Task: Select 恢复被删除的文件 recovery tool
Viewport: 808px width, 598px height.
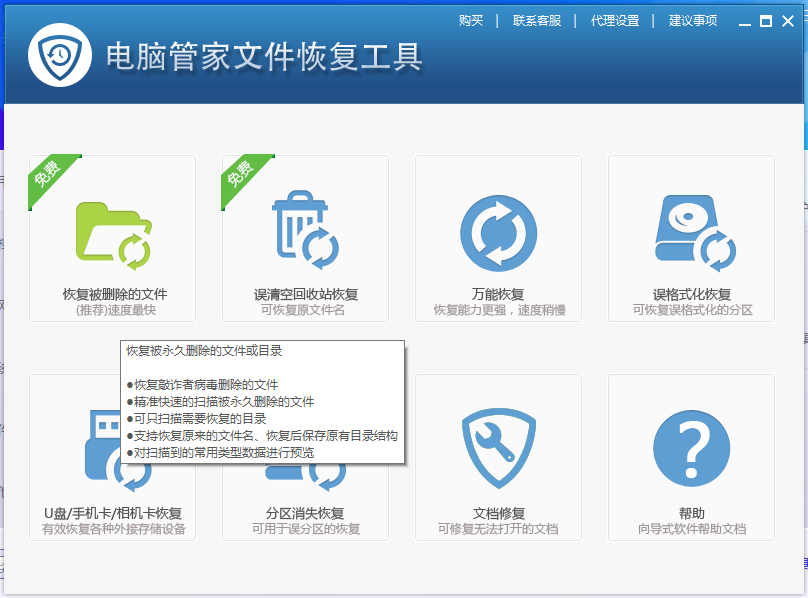Action: pyautogui.click(x=111, y=237)
